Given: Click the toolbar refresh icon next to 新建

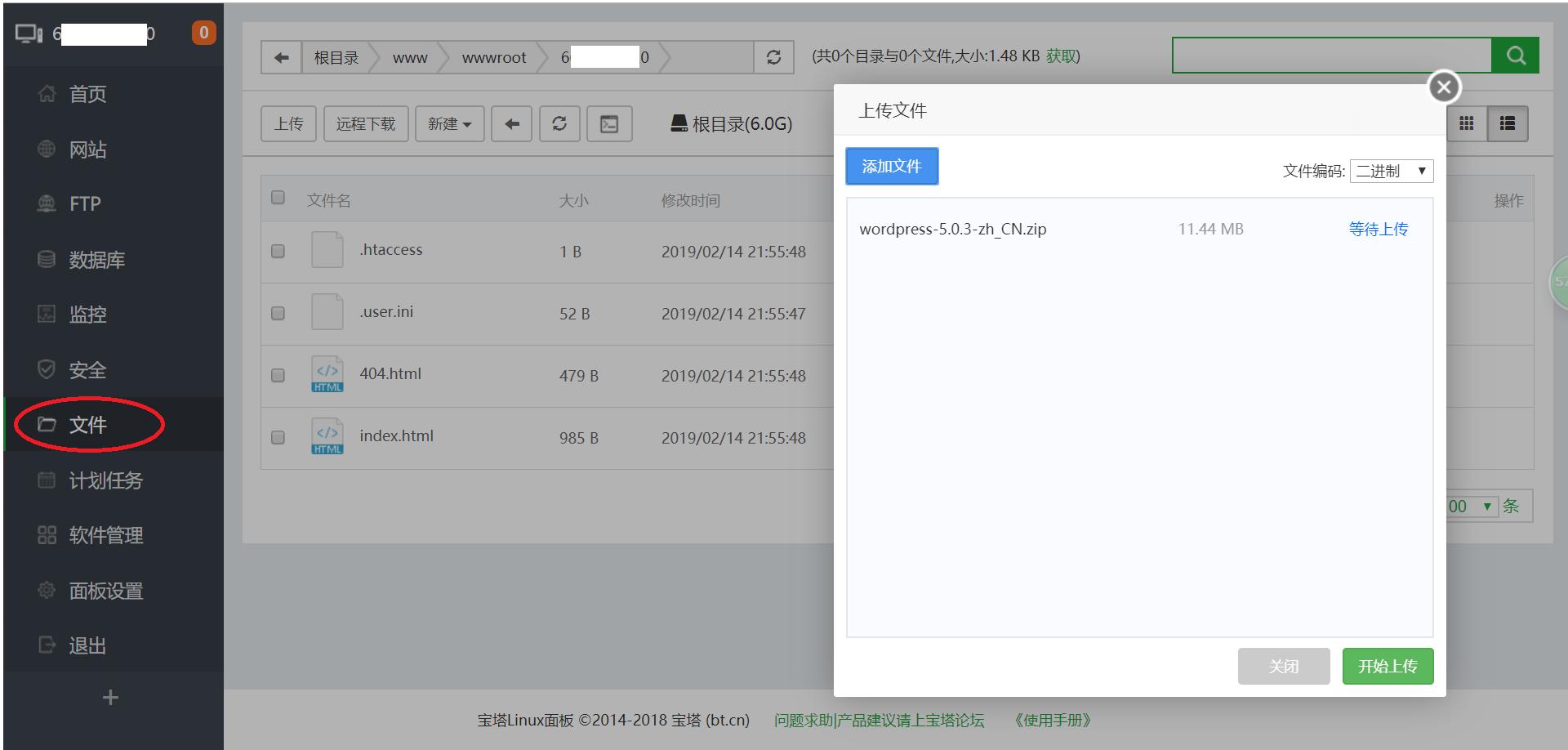Looking at the screenshot, I should point(559,124).
